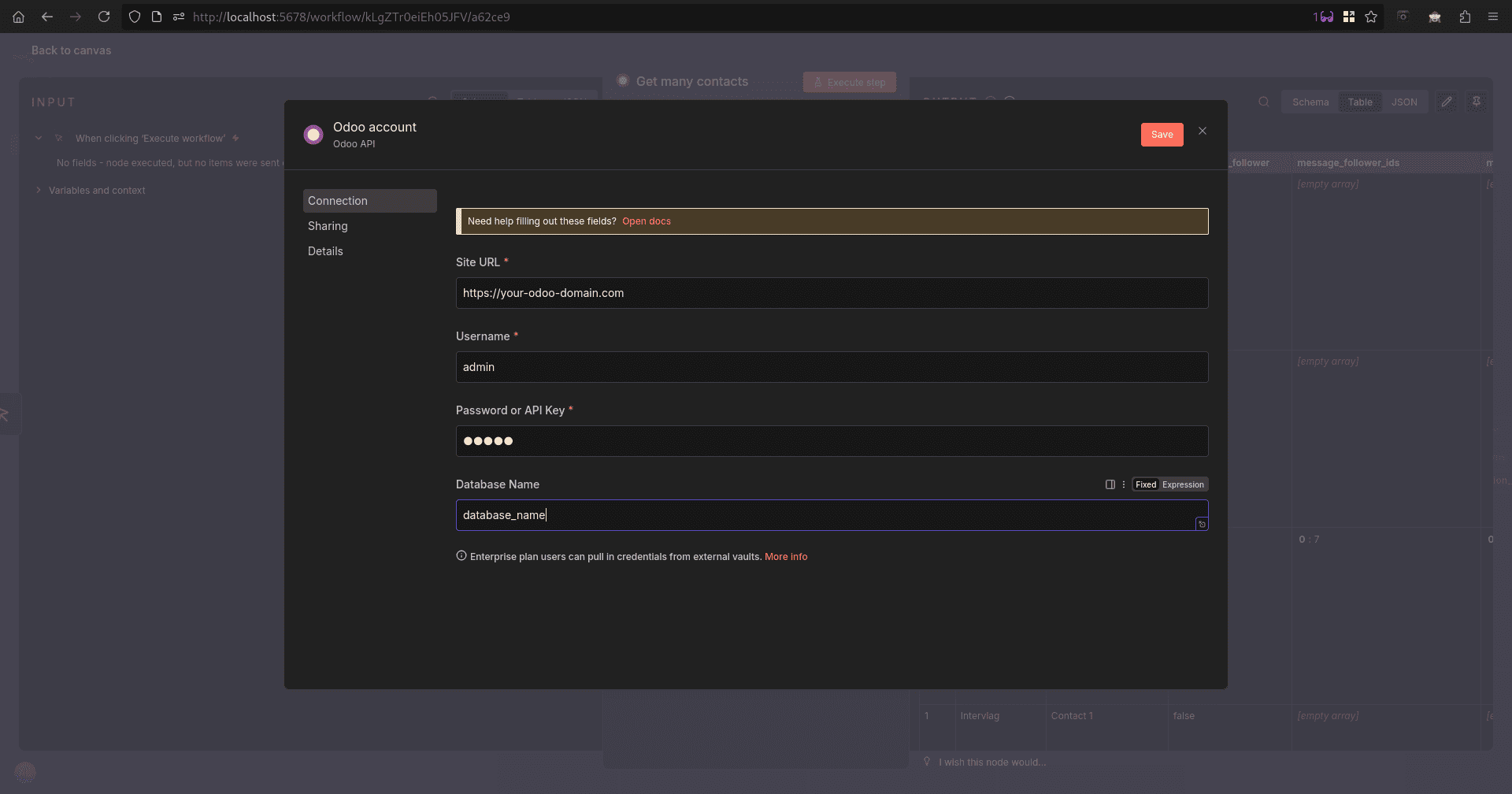Switch Database Name to Expression mode

click(x=1183, y=484)
